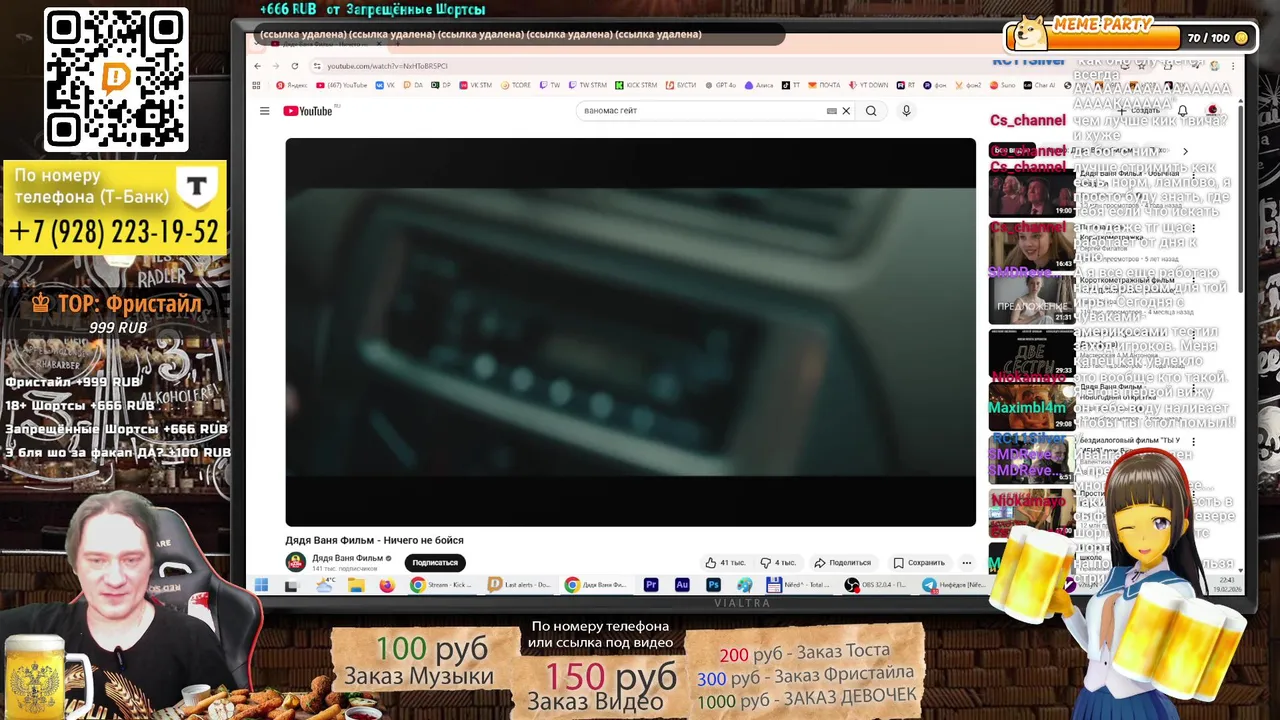Switch to Telegram taskbar window

pos(955,585)
